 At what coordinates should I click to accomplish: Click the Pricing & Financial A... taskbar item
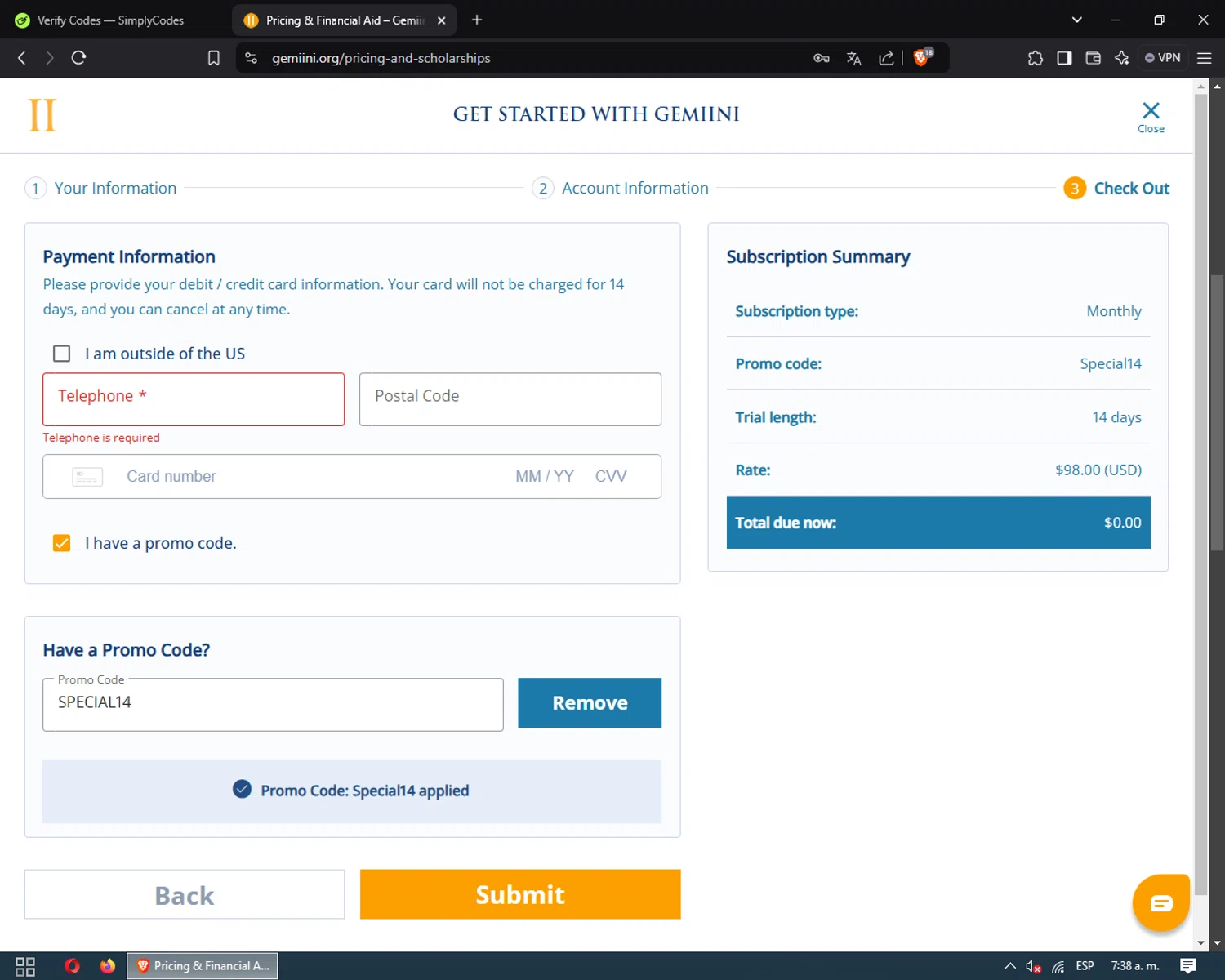pos(203,966)
